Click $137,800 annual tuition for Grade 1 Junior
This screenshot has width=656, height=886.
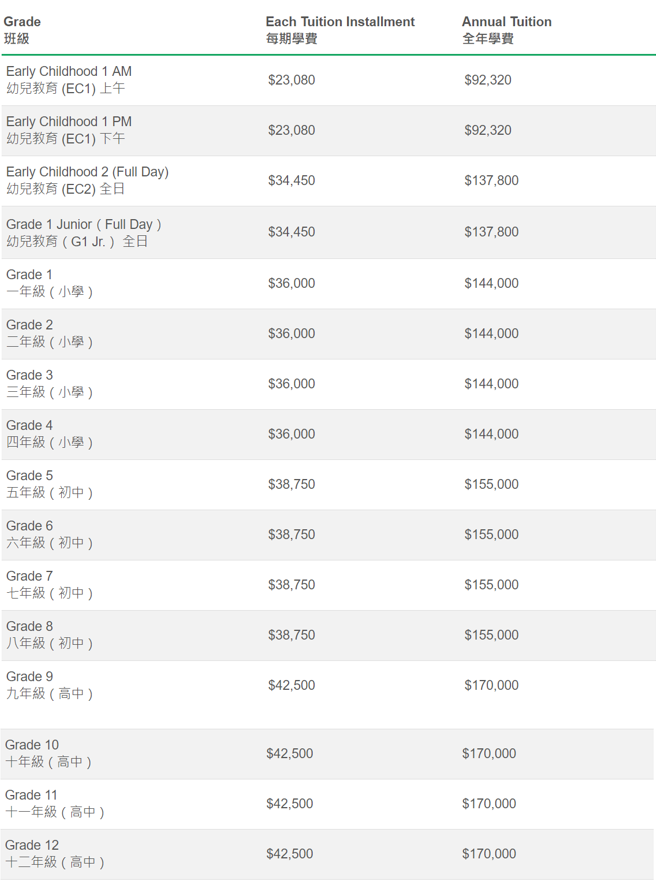click(x=491, y=232)
